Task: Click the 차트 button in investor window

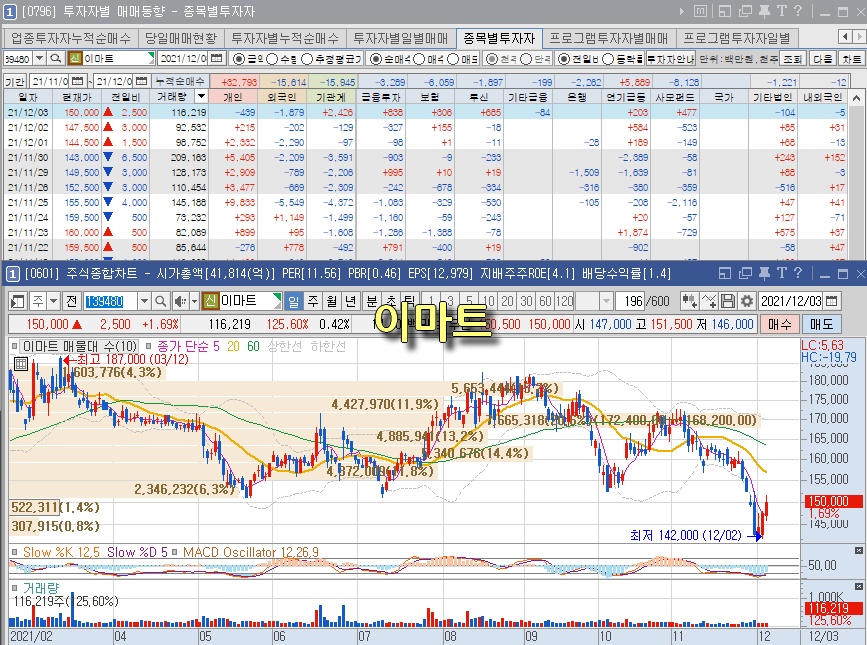Action: pos(852,59)
